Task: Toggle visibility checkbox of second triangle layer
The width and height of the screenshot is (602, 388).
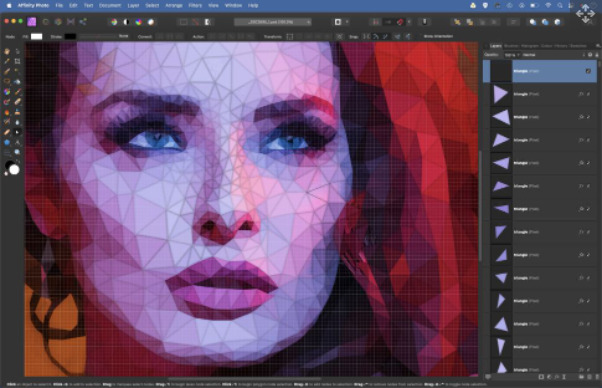Action: (588, 94)
